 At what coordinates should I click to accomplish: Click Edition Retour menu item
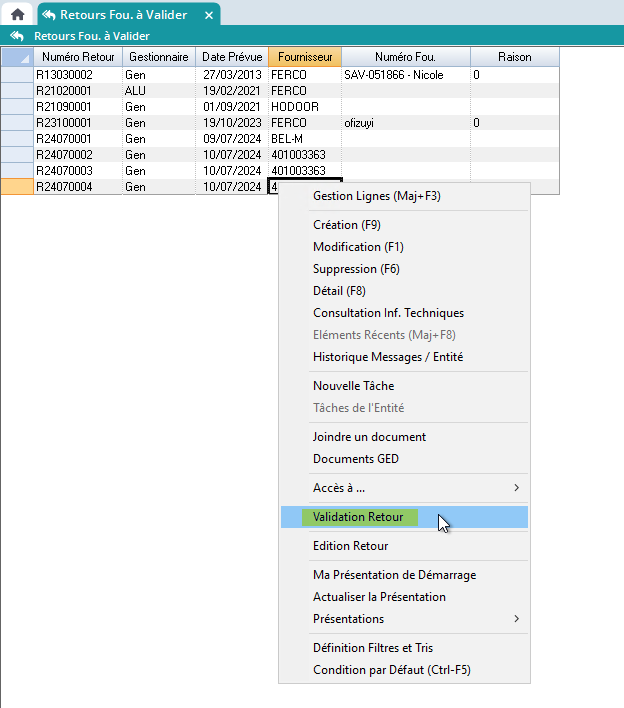tap(350, 546)
